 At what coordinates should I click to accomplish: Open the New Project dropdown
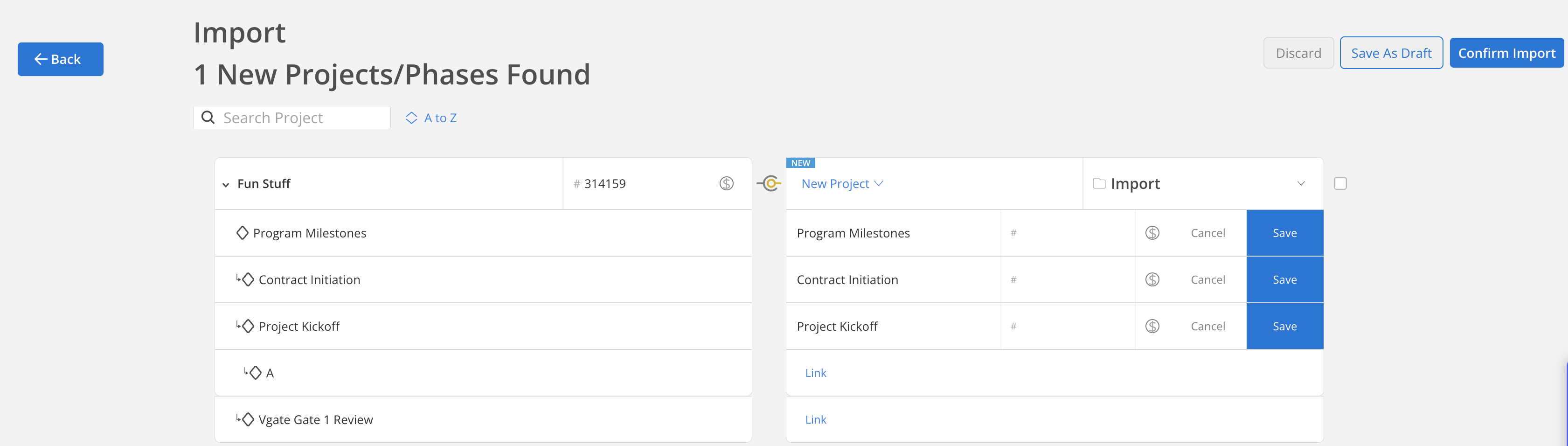click(842, 183)
